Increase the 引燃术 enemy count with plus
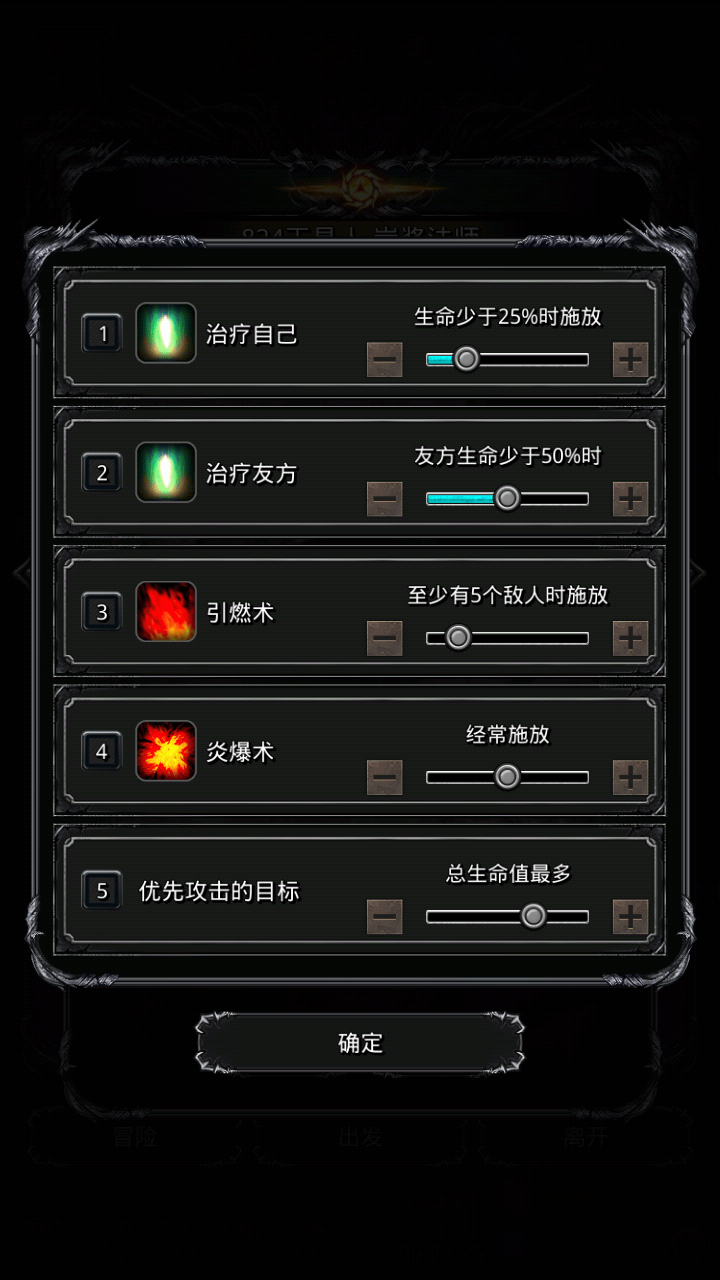 point(630,637)
